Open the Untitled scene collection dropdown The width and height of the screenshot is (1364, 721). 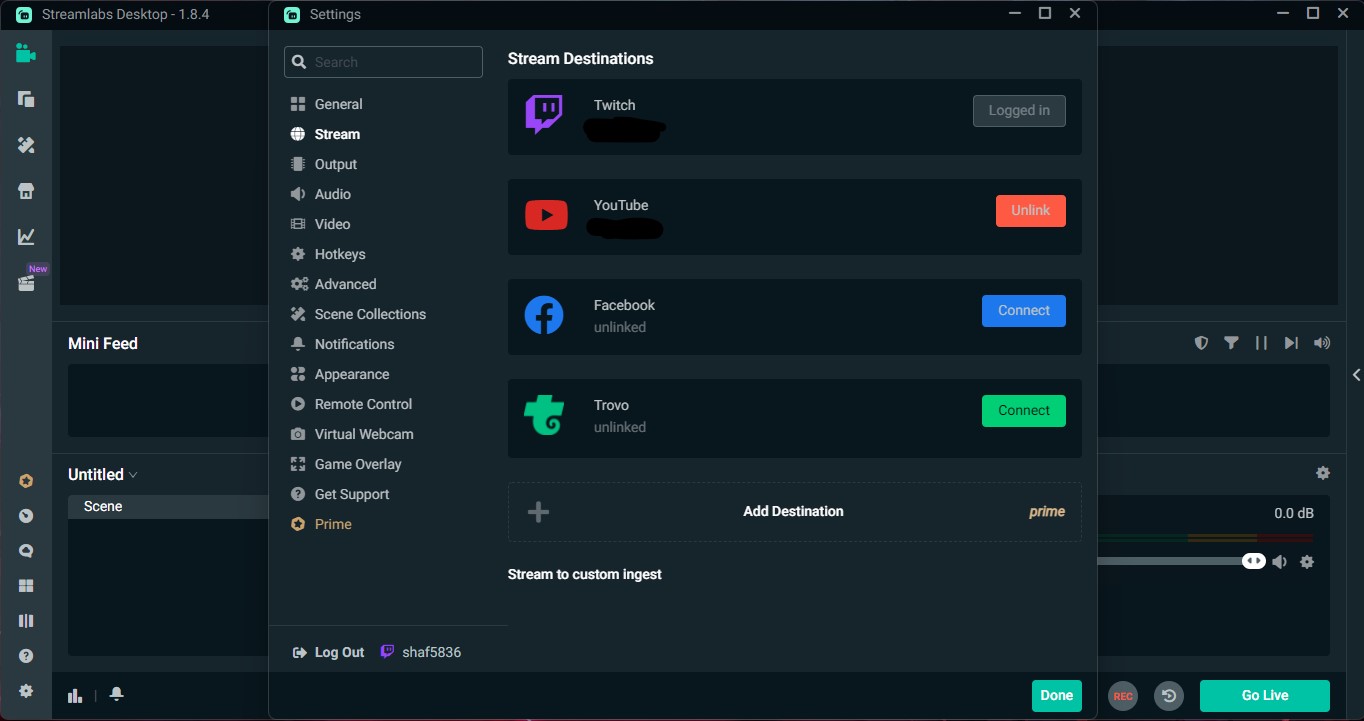(x=103, y=475)
